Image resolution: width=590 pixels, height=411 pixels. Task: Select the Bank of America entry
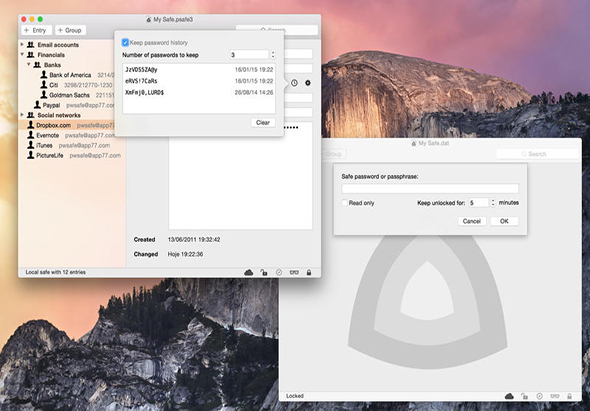click(71, 75)
